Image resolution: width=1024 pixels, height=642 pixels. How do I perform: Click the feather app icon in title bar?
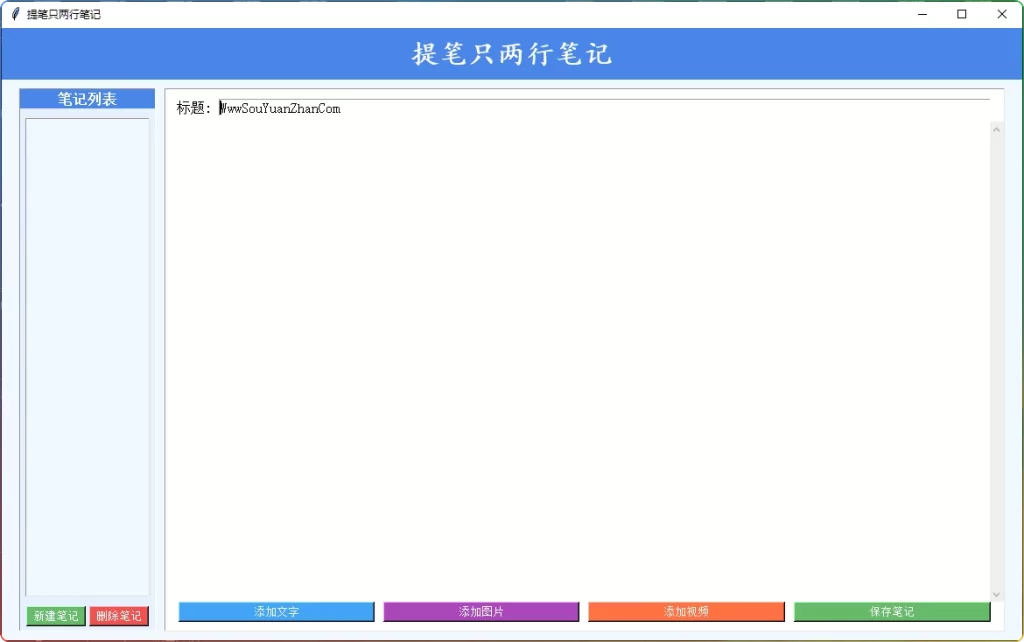15,14
